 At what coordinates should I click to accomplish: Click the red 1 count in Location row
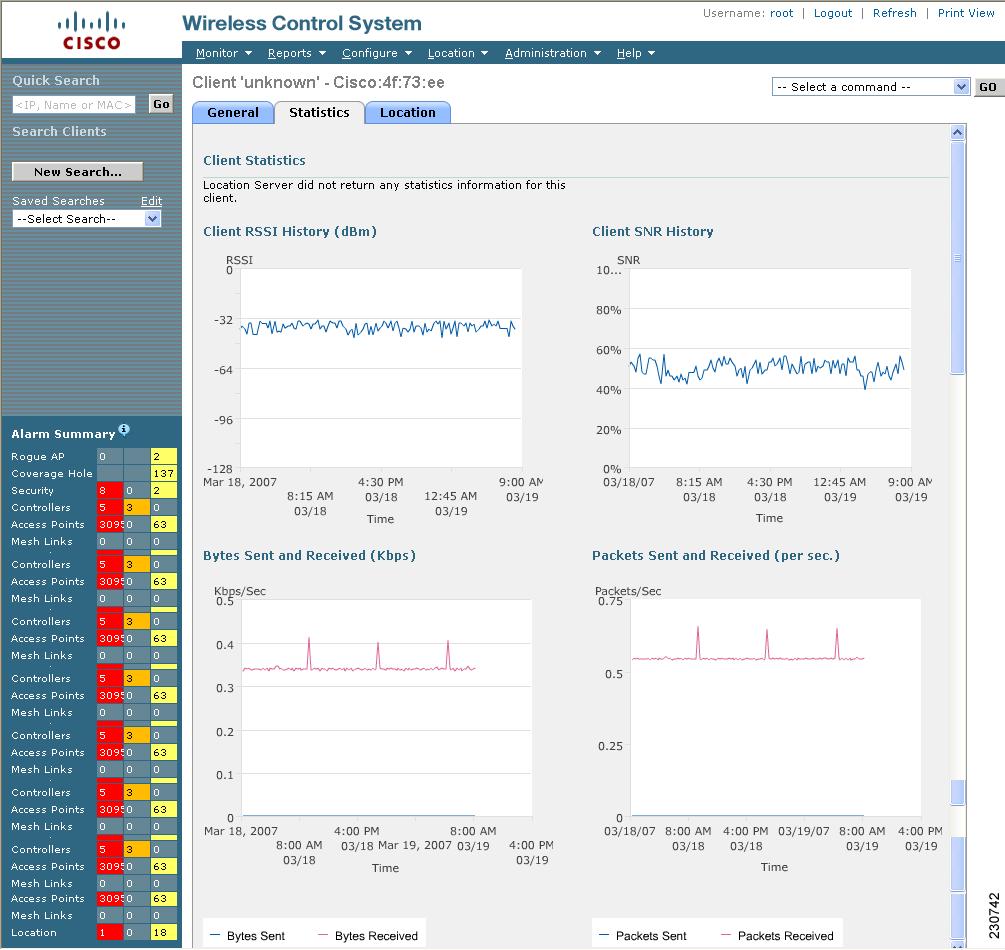[110, 933]
